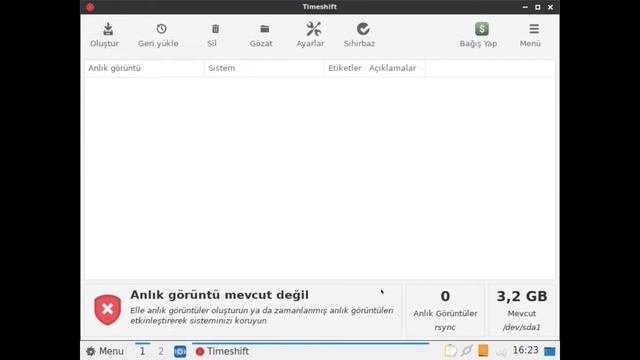This screenshot has height=360, width=640.
Task: Click the volume tray icon
Action: tap(501, 351)
